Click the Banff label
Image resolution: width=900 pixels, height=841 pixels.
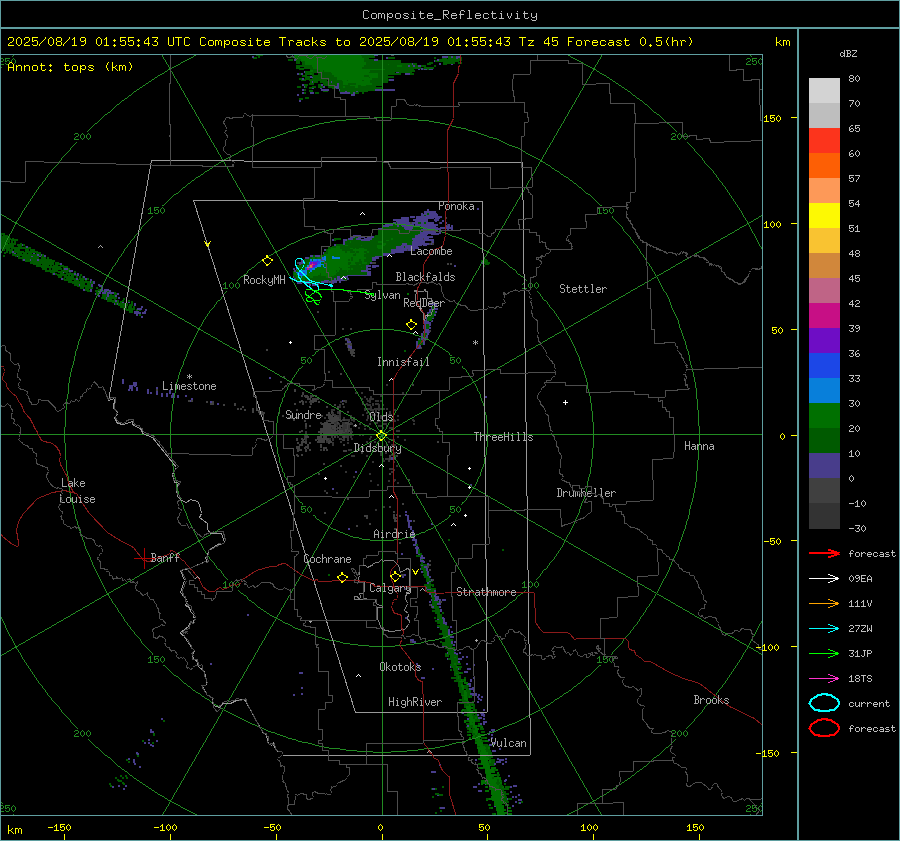[165, 557]
